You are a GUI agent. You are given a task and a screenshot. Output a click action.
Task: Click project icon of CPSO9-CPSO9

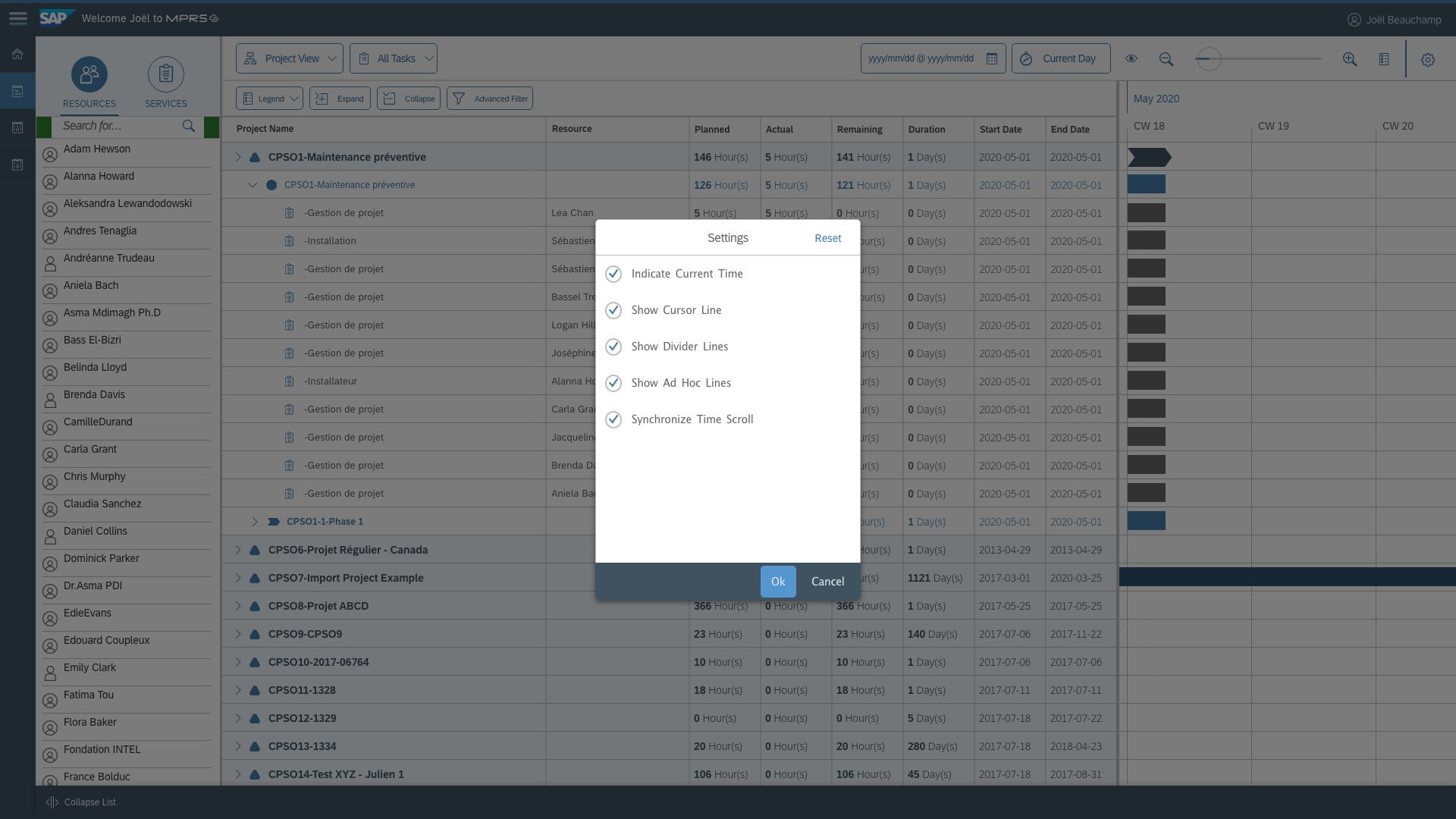255,634
